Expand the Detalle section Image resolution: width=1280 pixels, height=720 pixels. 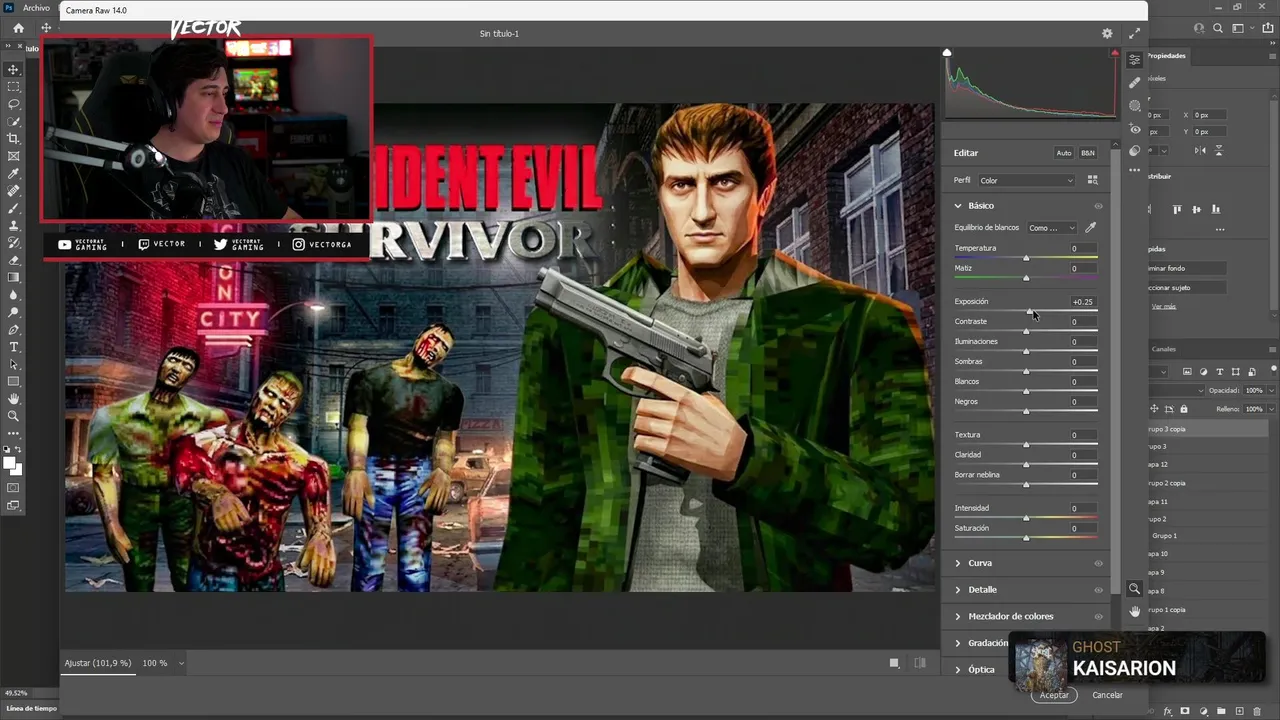click(x=958, y=590)
